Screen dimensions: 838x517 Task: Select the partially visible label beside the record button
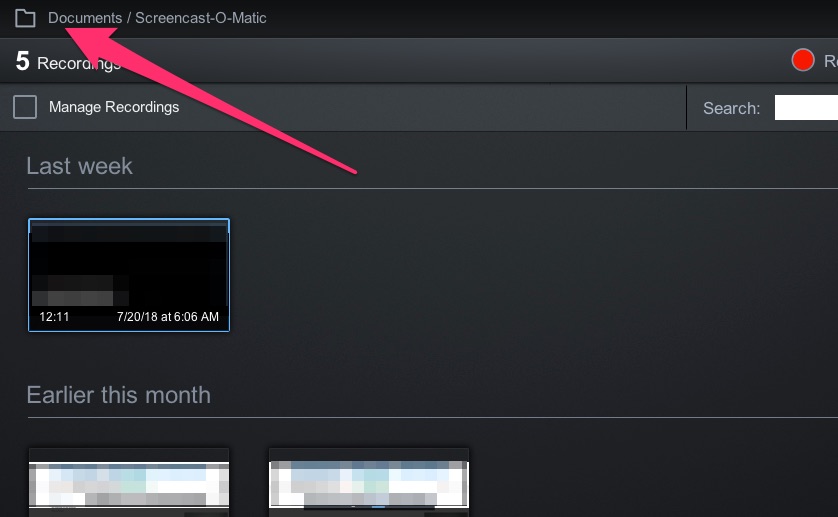tap(831, 61)
